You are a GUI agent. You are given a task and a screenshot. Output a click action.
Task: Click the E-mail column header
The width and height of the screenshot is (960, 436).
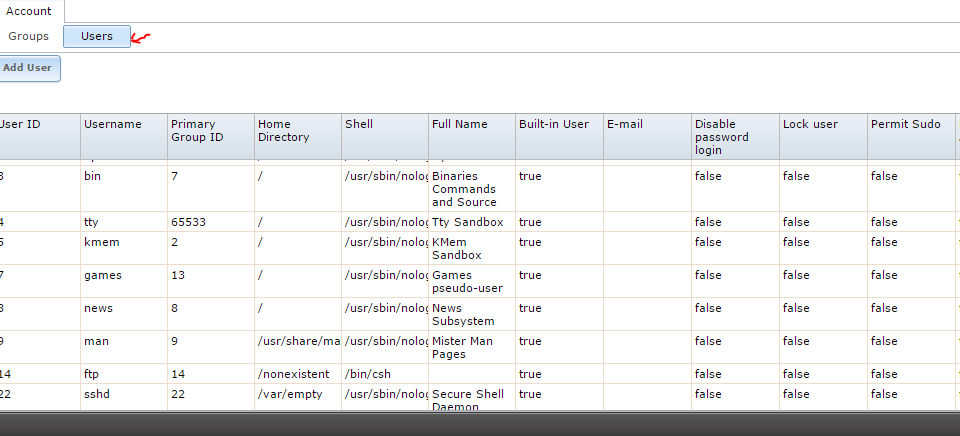[x=624, y=124]
